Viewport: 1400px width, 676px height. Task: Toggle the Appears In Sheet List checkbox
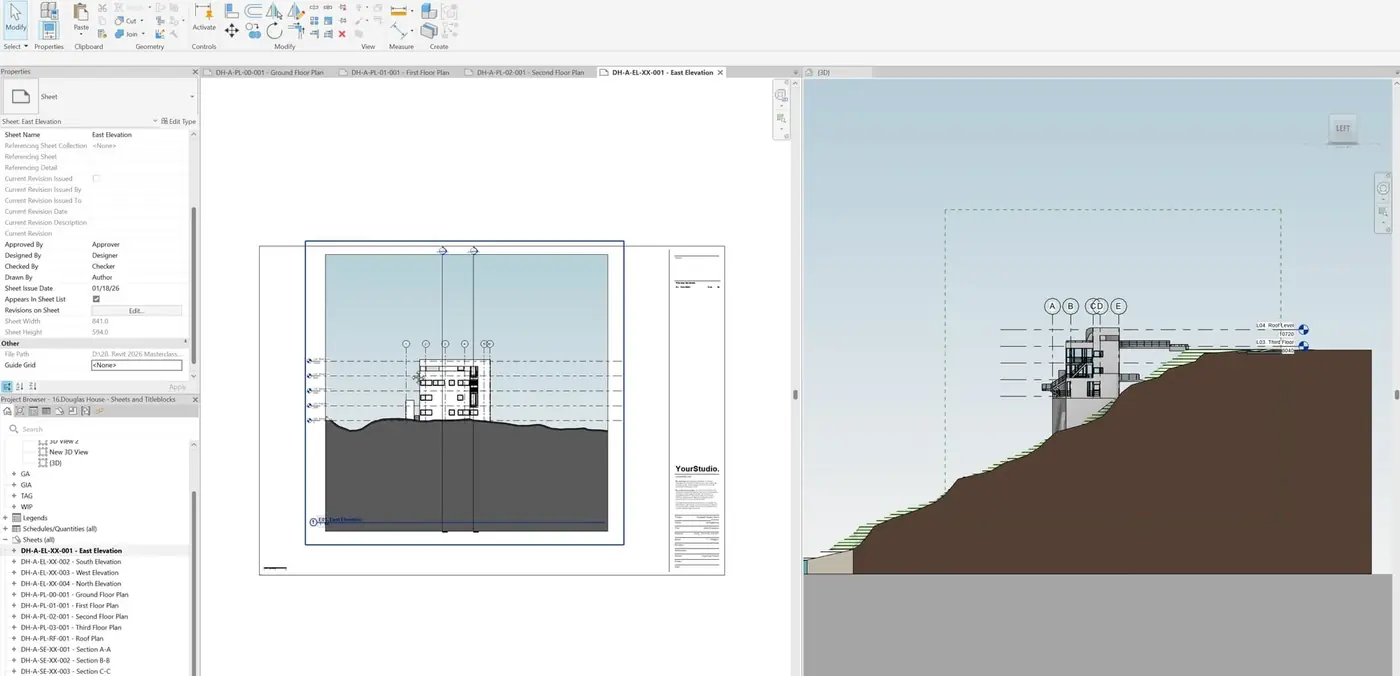click(96, 299)
